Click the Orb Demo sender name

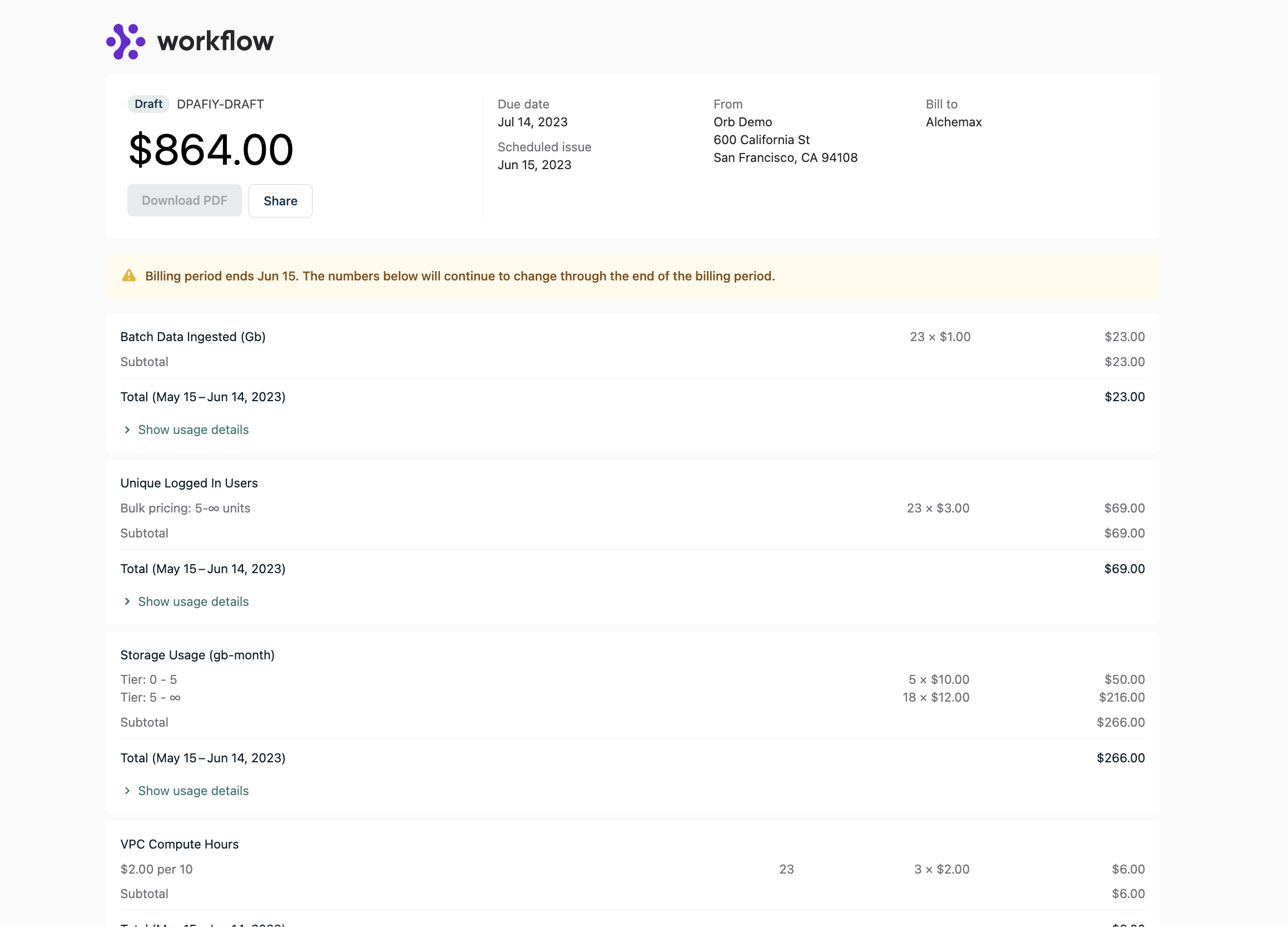[x=743, y=122]
